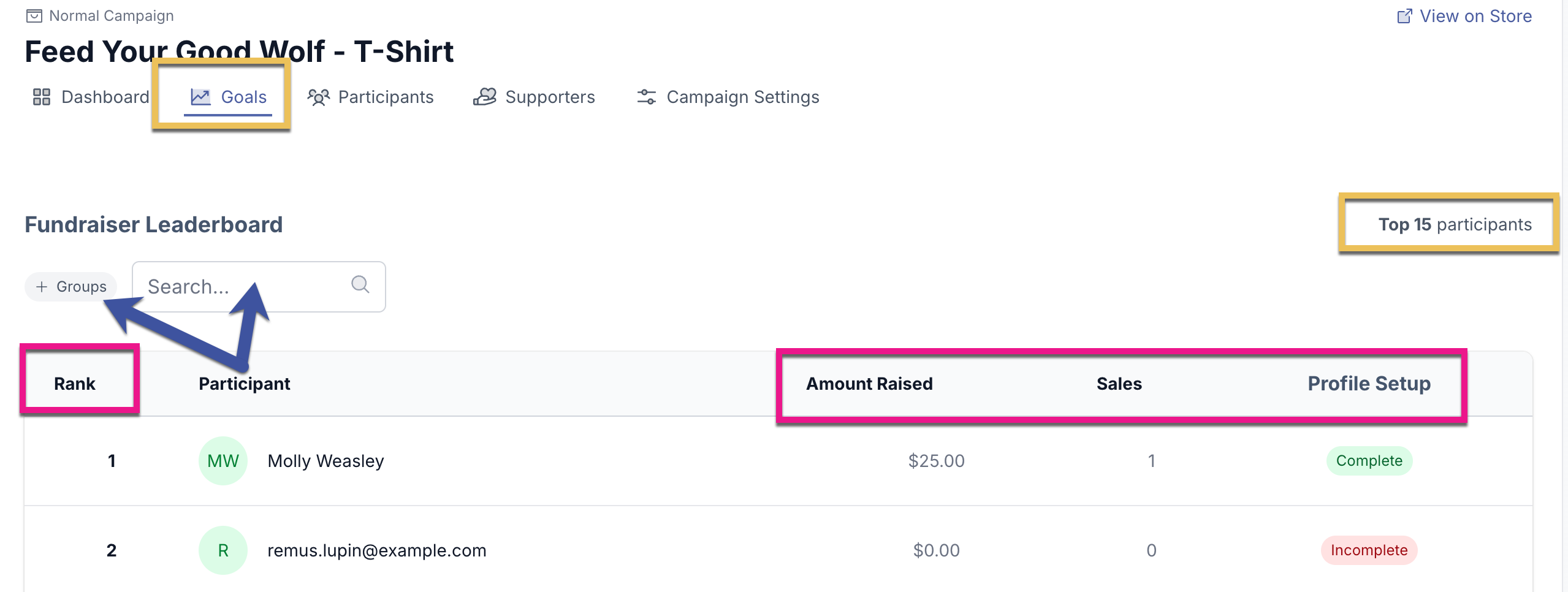Open the Campaign Settings tab
Viewport: 1568px width, 592px height.
click(x=742, y=97)
